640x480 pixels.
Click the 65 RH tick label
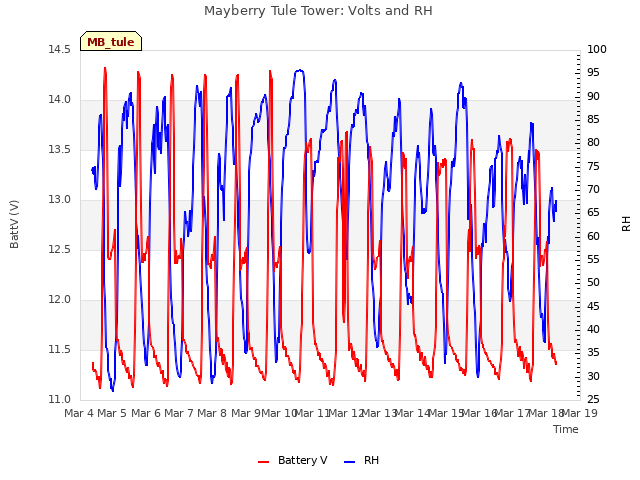click(593, 213)
